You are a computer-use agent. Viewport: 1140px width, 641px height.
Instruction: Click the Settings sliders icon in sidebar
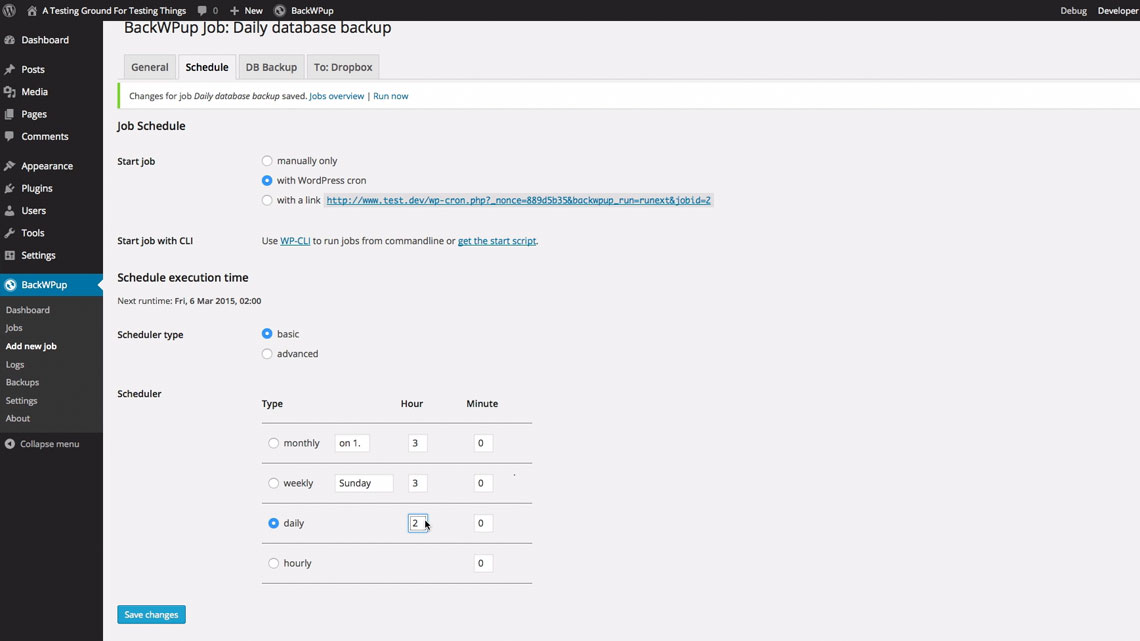[9, 255]
